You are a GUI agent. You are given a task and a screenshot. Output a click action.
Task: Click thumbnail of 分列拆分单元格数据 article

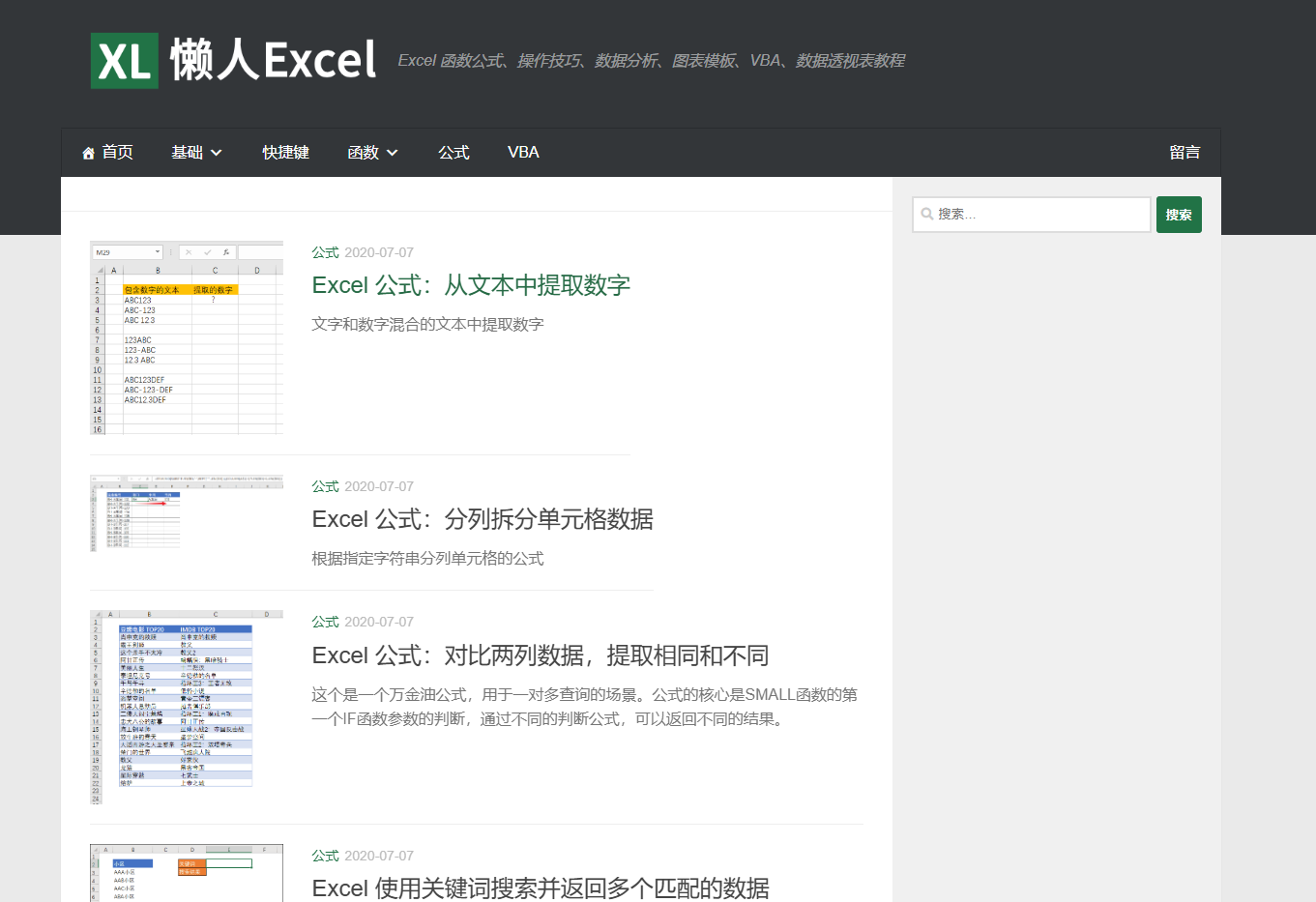(187, 513)
